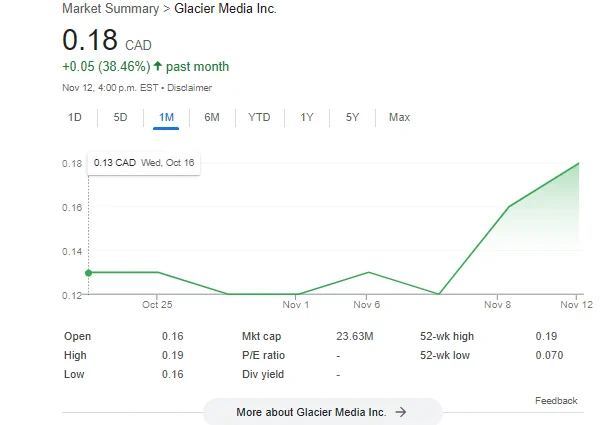Click the Nov 6 axis label

(367, 305)
